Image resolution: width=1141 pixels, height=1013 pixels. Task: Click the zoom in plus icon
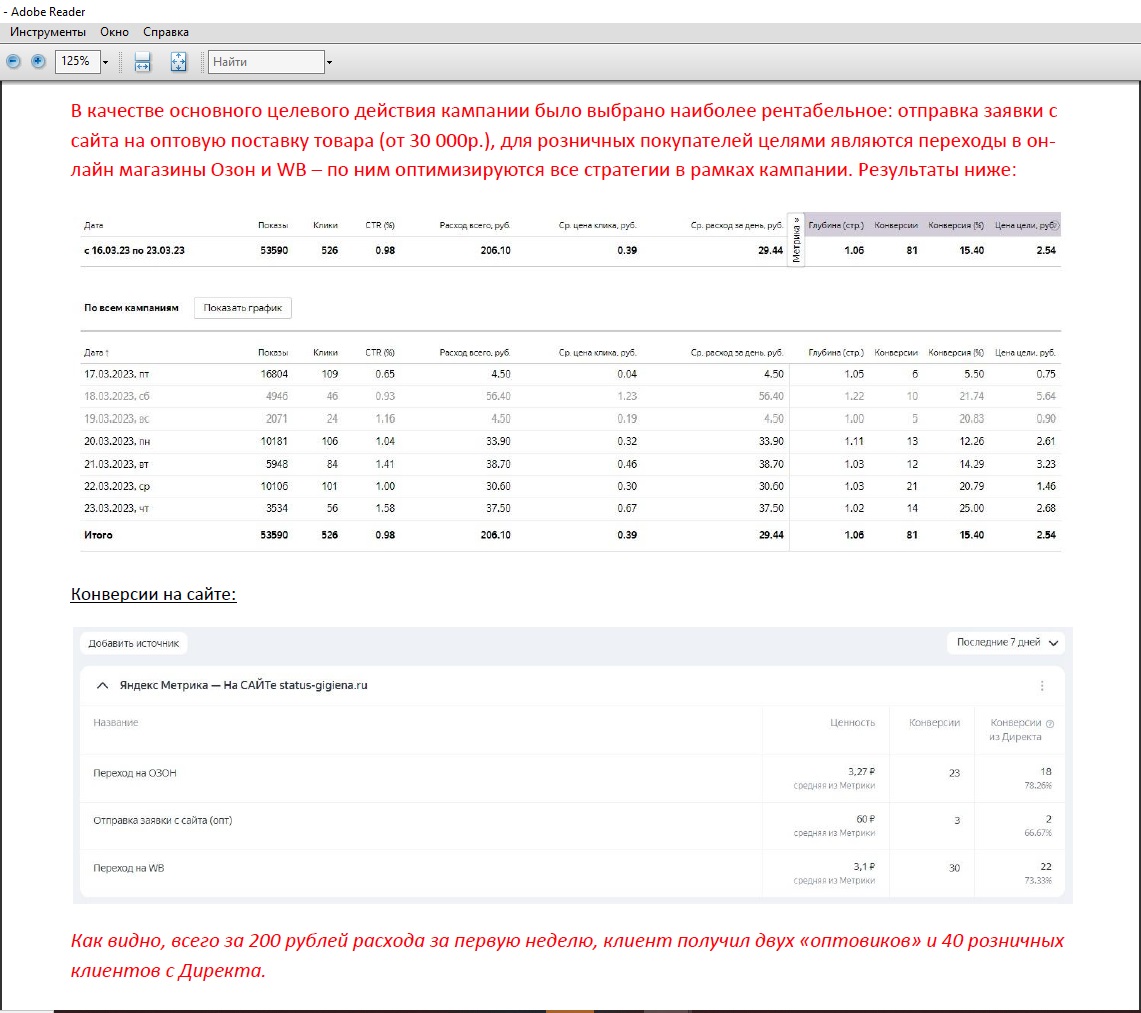tap(38, 62)
